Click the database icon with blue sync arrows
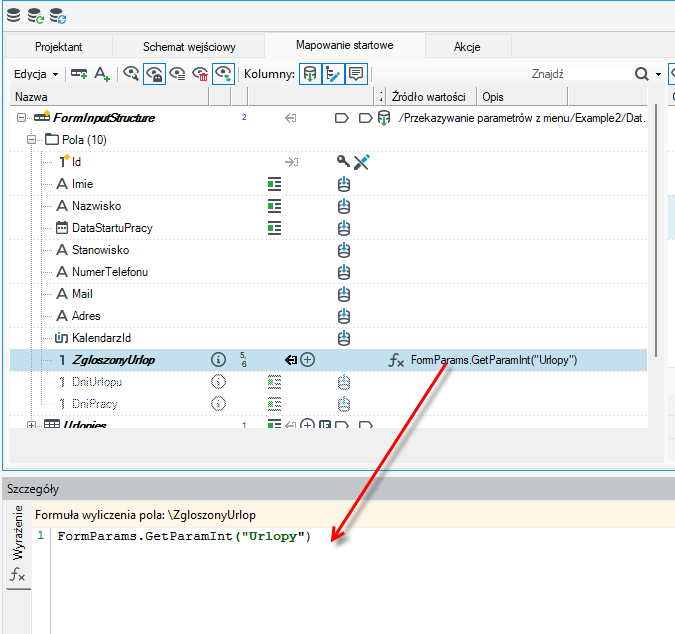Viewport: 675px width, 634px height. click(x=58, y=16)
